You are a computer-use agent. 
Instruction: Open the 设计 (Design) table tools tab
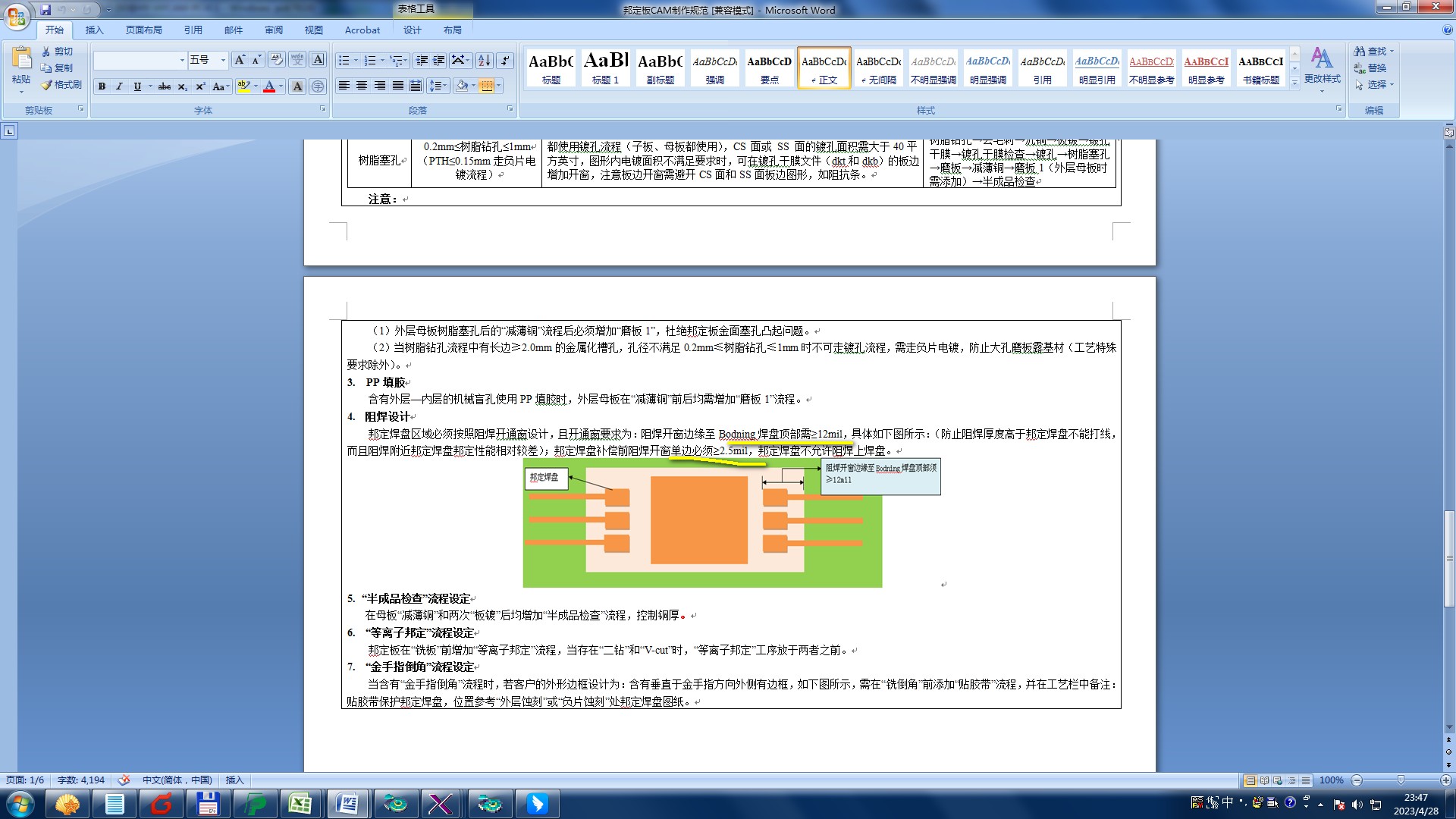413,30
